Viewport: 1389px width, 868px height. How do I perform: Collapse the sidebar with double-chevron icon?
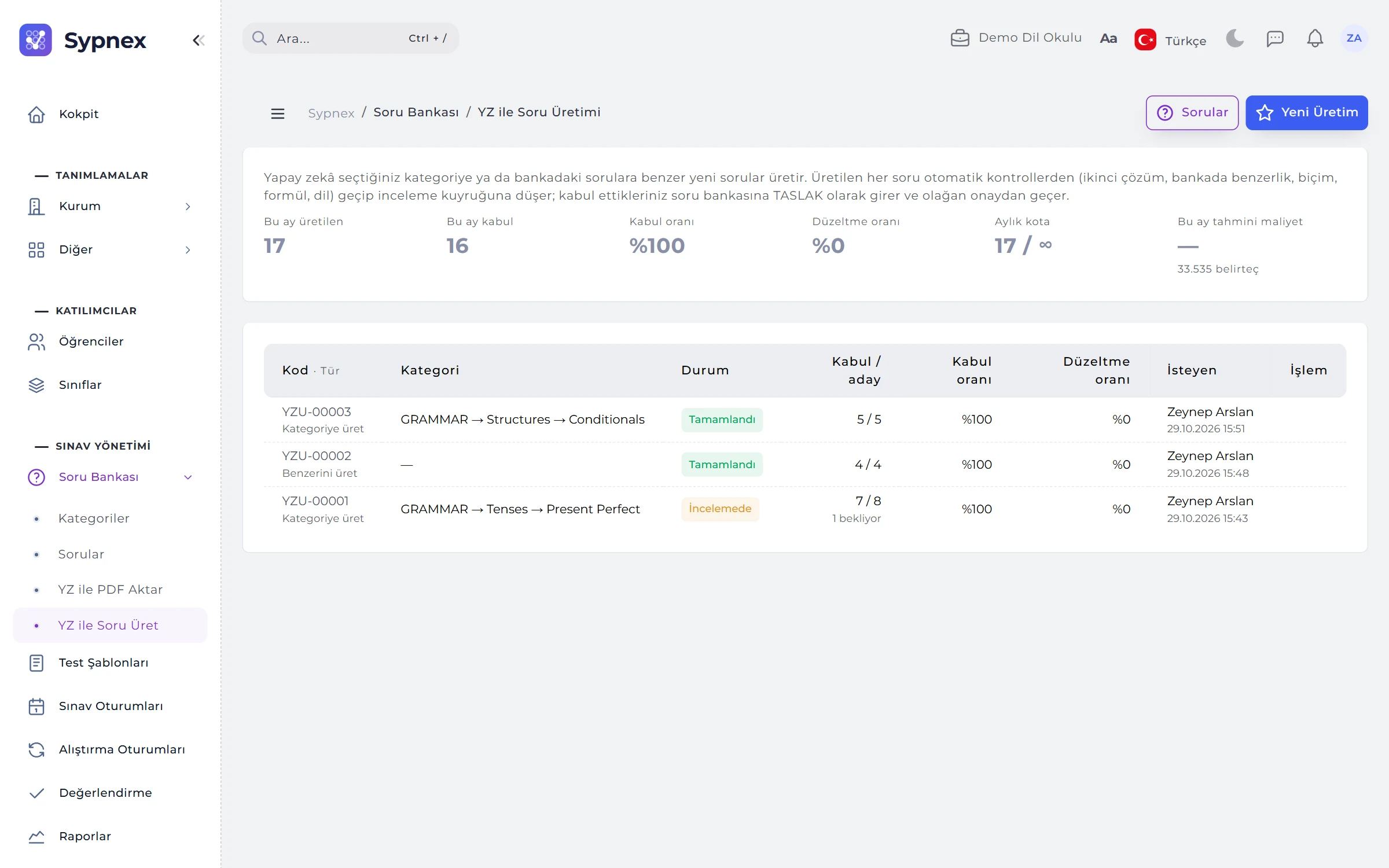[x=199, y=41]
